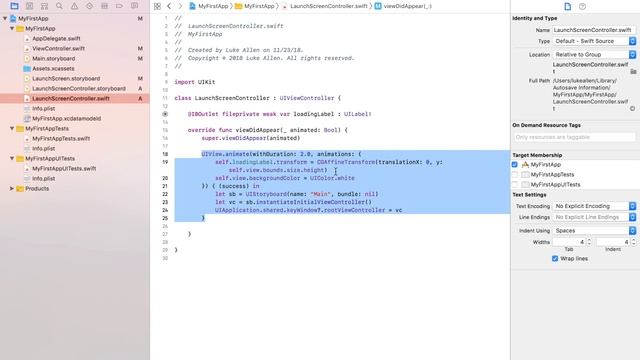
Task: Open MyFirstAppUITests.swift
Action: (x=64, y=168)
